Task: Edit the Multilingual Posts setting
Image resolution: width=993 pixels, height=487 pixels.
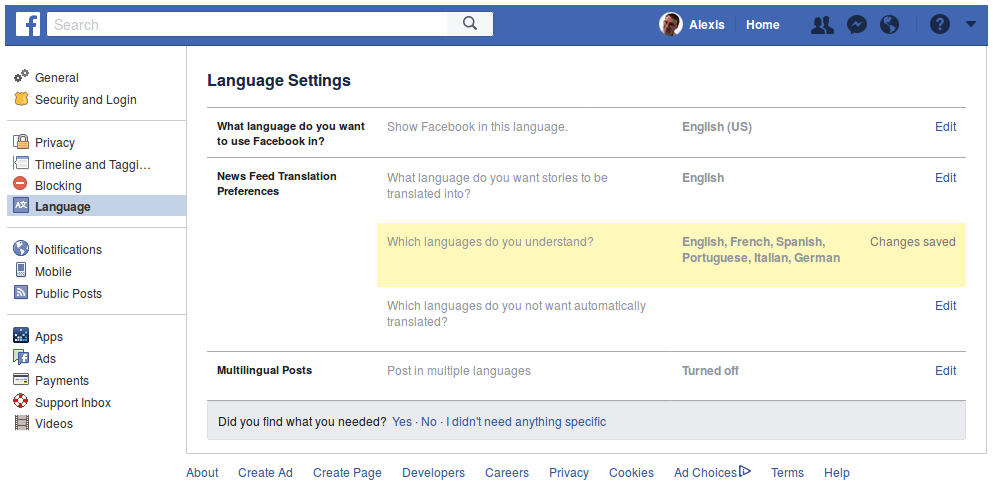Action: pyautogui.click(x=946, y=370)
